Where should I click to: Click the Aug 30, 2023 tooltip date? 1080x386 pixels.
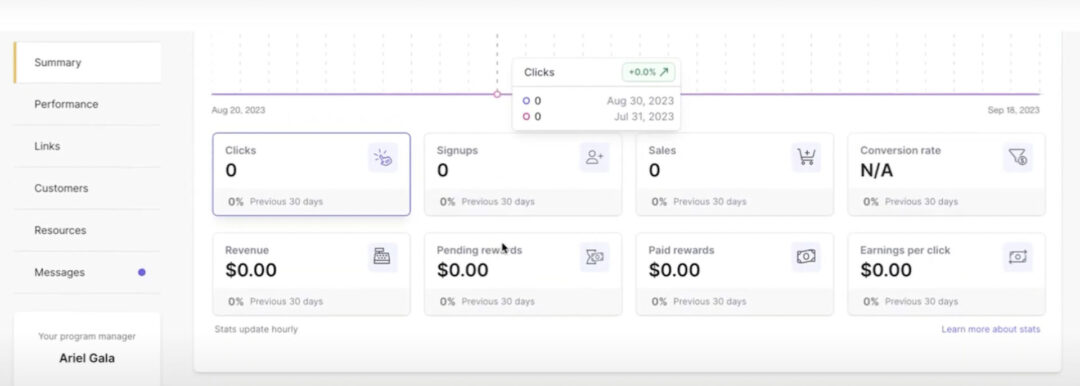pyautogui.click(x=640, y=101)
